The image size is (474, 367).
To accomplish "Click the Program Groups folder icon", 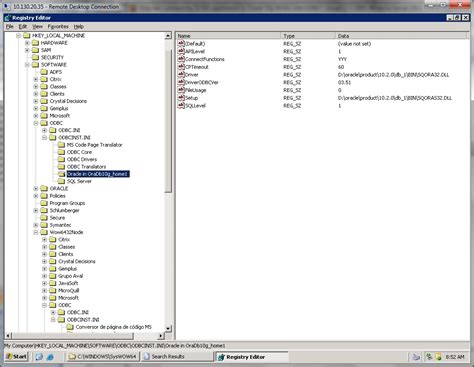I will click(44, 203).
